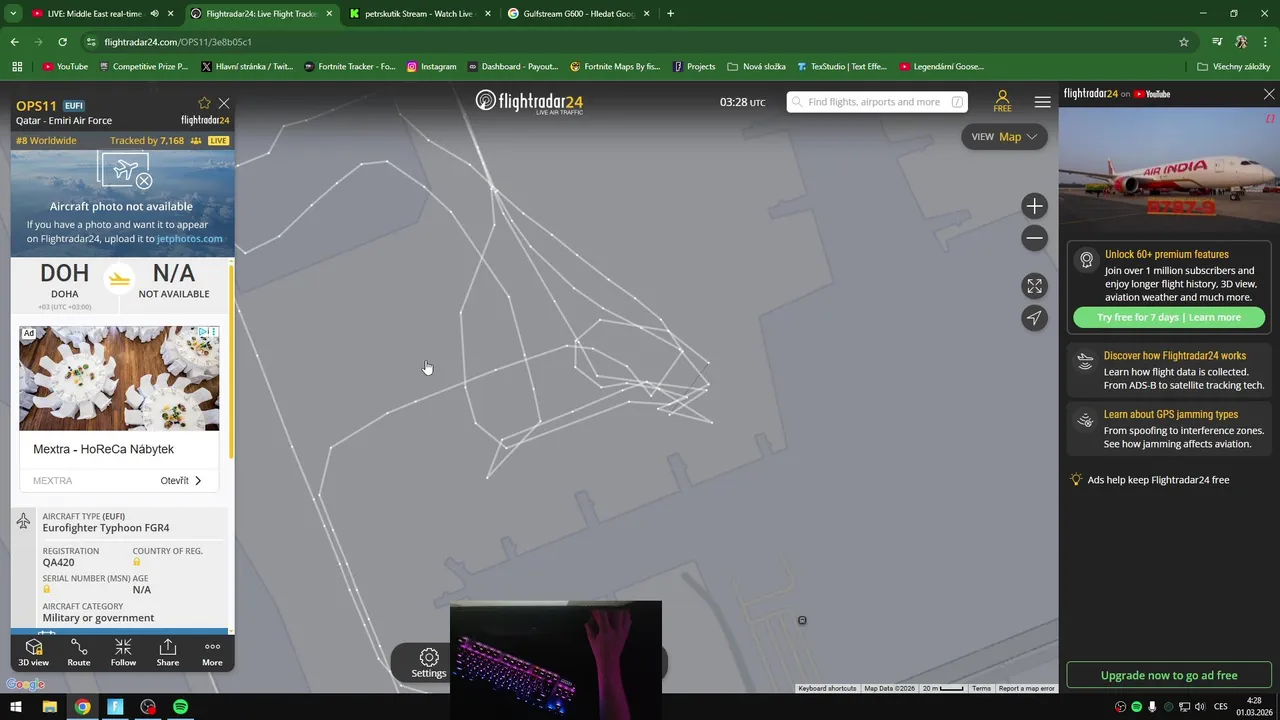Click the CES keyboard language indicator
The image size is (1280, 720).
pos(1221,707)
